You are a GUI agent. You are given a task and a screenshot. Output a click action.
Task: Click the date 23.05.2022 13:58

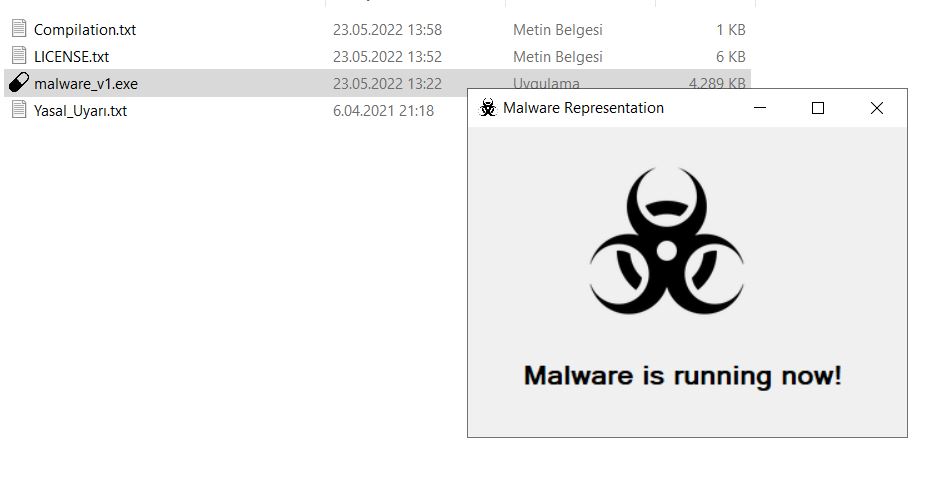coord(387,30)
